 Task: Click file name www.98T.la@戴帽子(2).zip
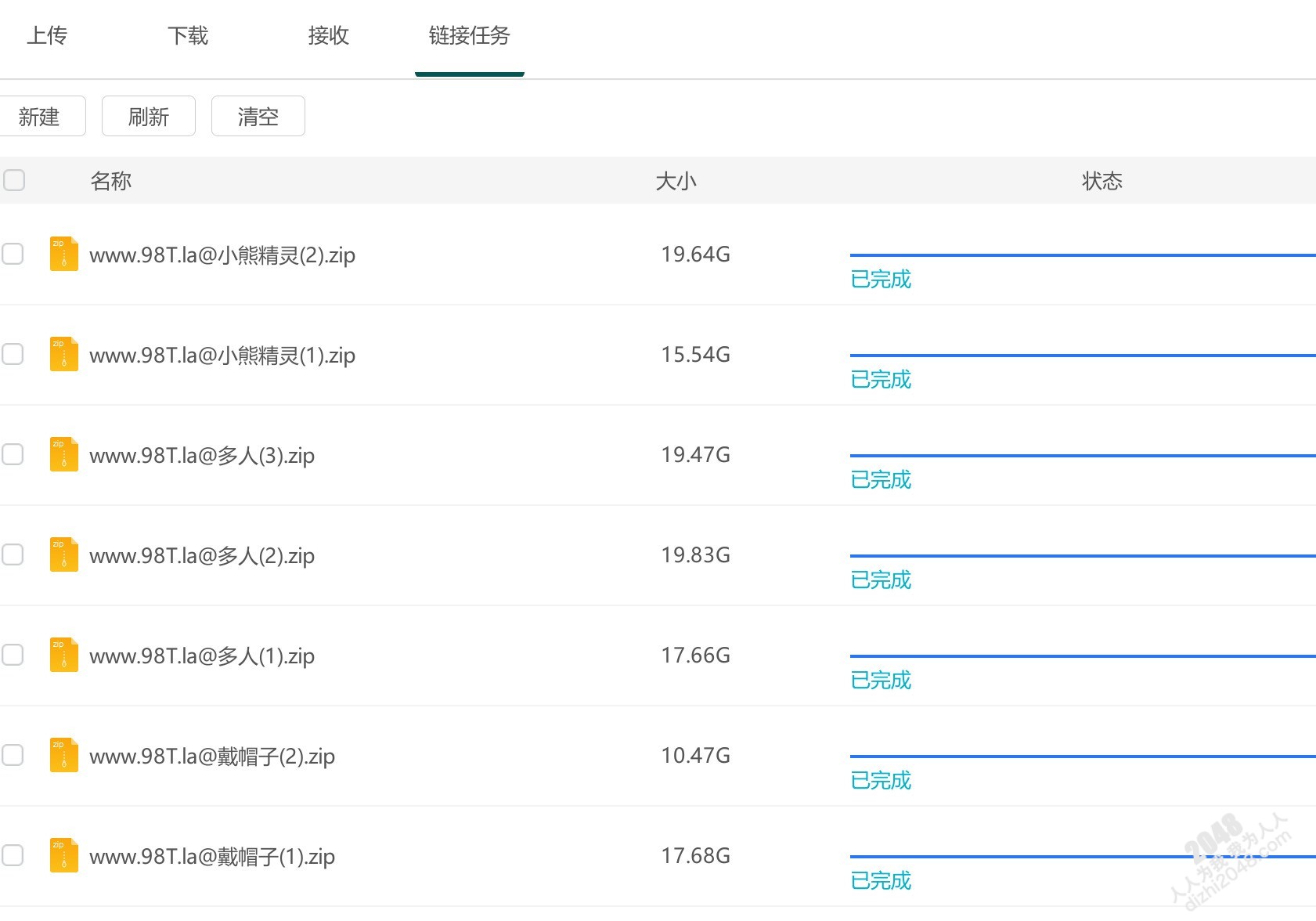212,757
